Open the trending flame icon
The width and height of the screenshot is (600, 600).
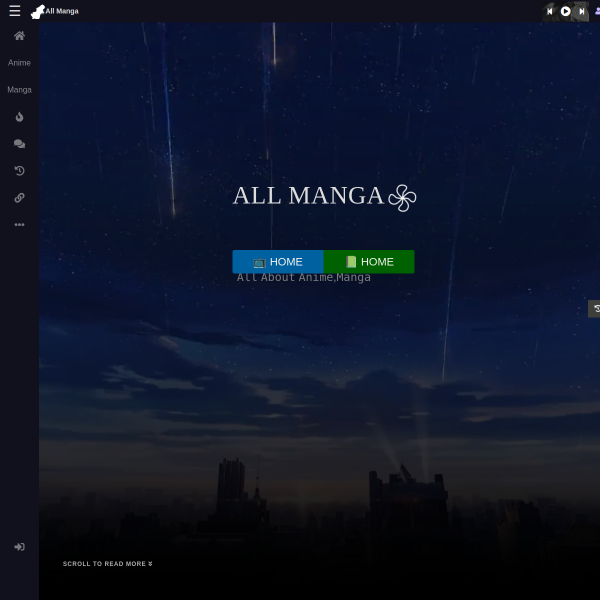[19, 117]
